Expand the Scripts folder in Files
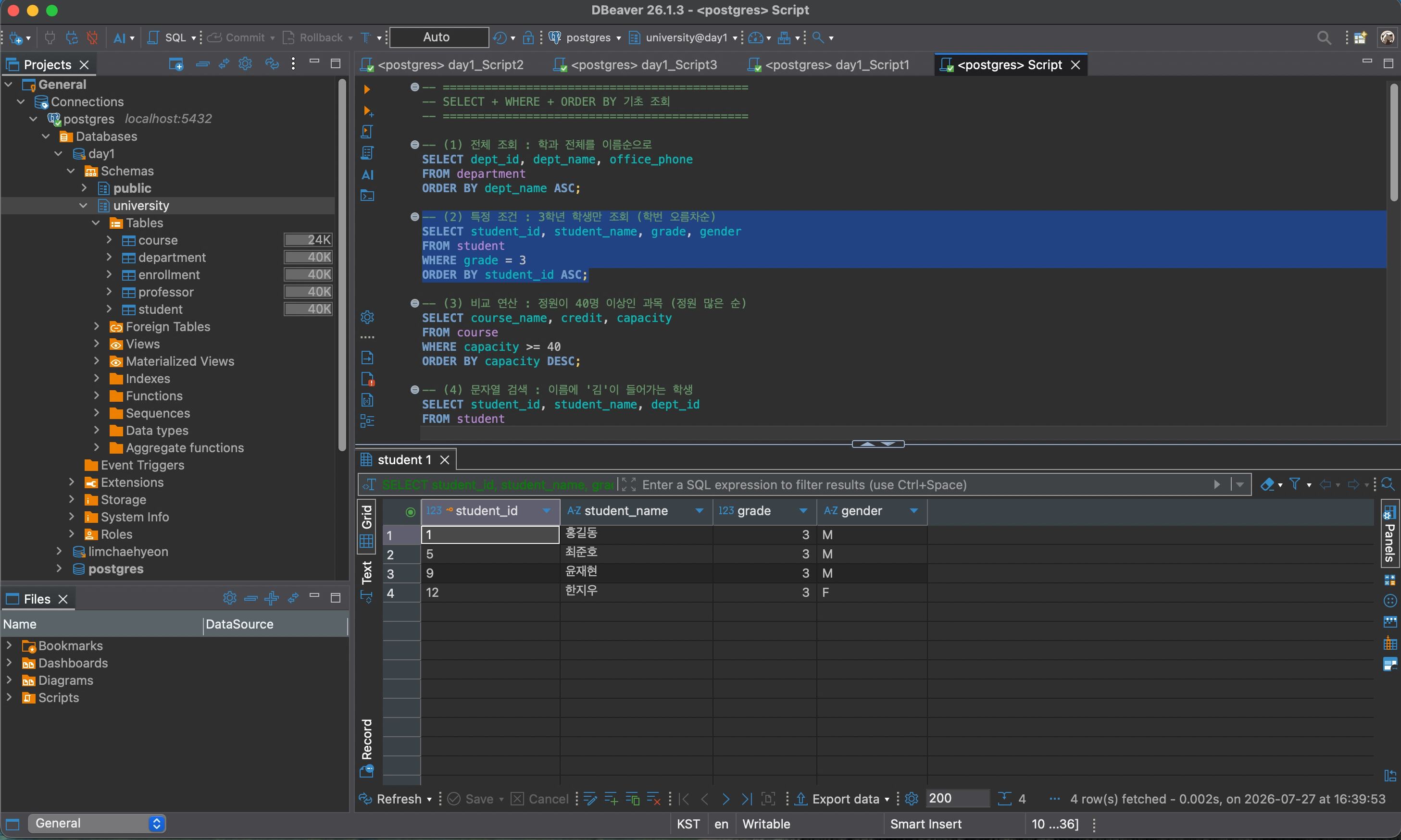 point(9,697)
